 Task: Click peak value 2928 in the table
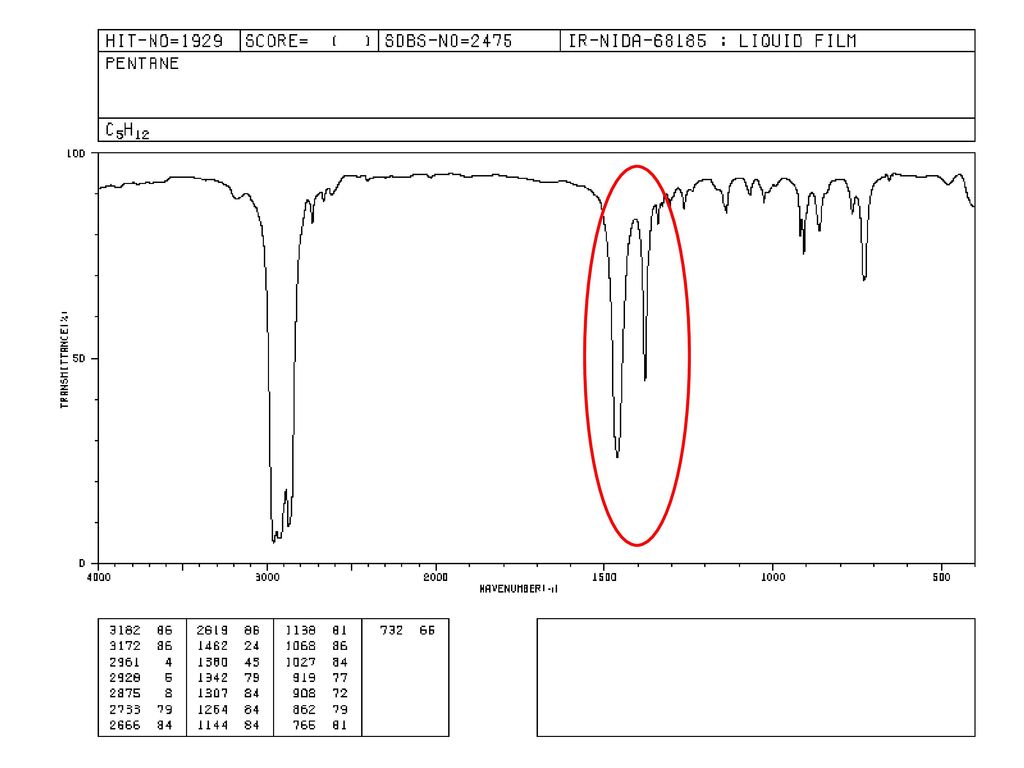coord(125,678)
